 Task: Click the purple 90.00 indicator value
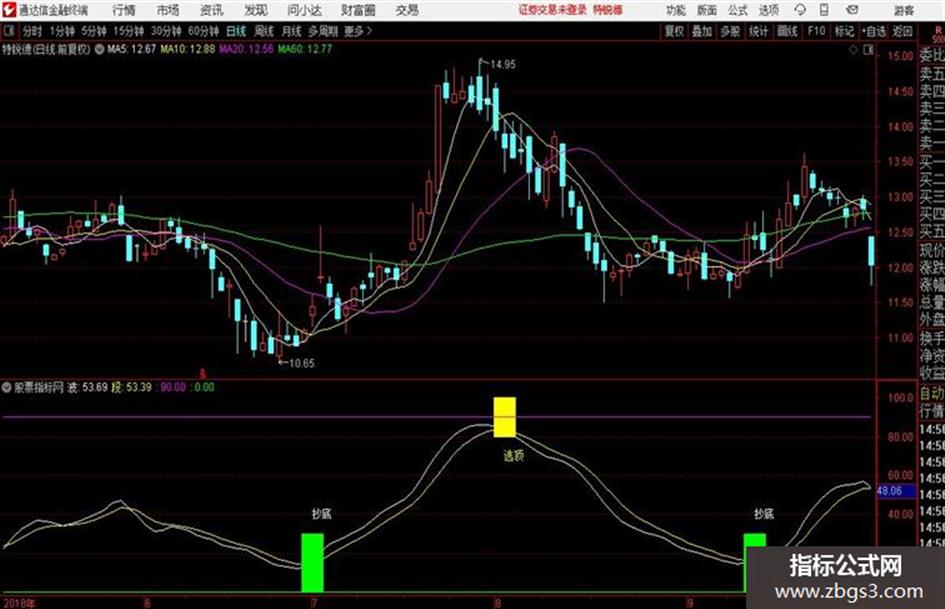173,387
